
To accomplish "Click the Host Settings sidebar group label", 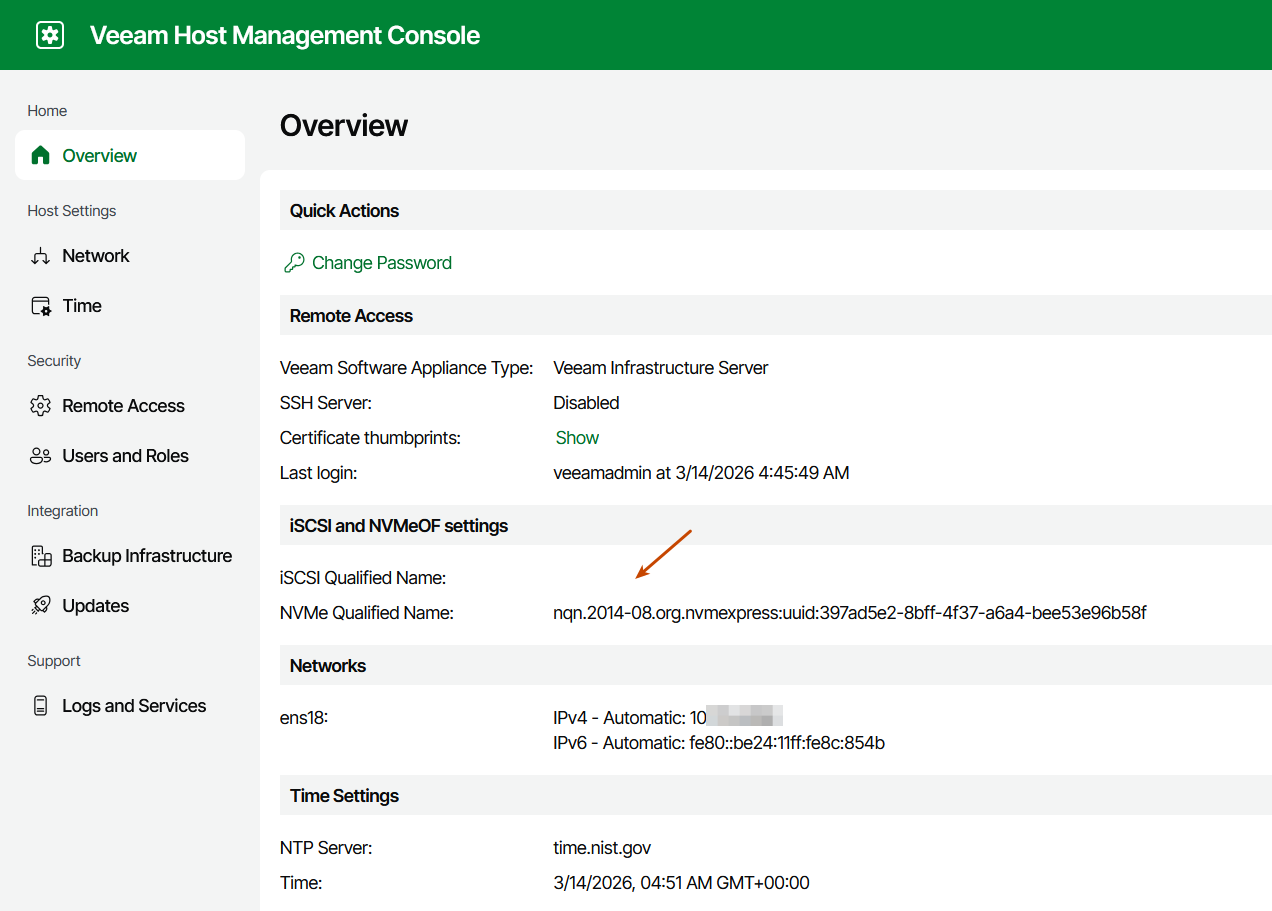I will pyautogui.click(x=72, y=211).
